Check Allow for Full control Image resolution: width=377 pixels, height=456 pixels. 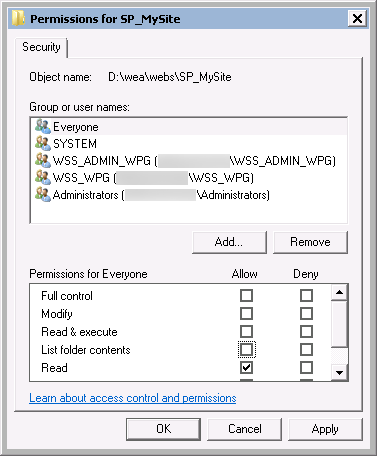(246, 296)
